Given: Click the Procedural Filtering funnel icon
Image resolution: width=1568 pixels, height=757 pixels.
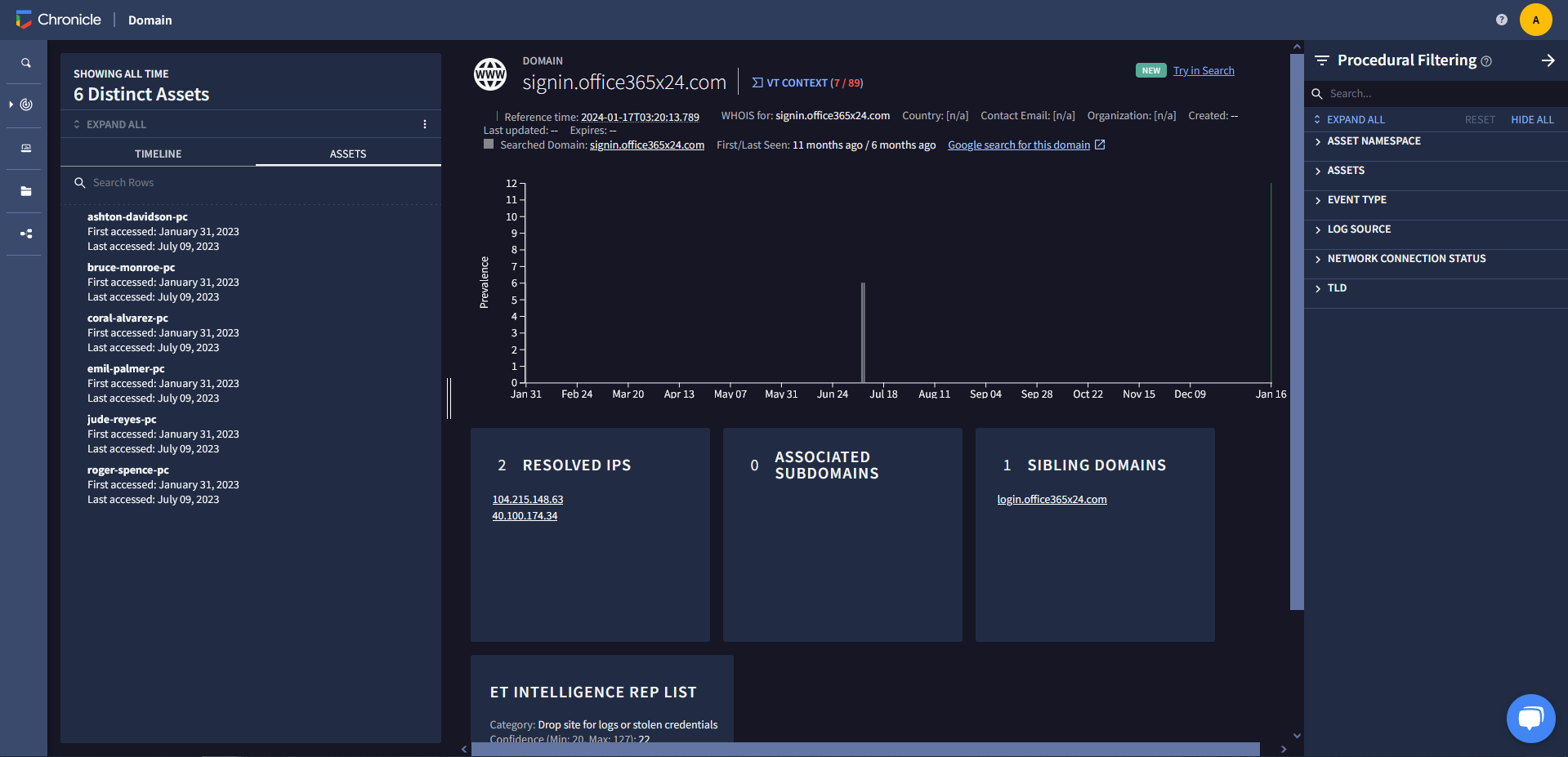Looking at the screenshot, I should 1321,60.
